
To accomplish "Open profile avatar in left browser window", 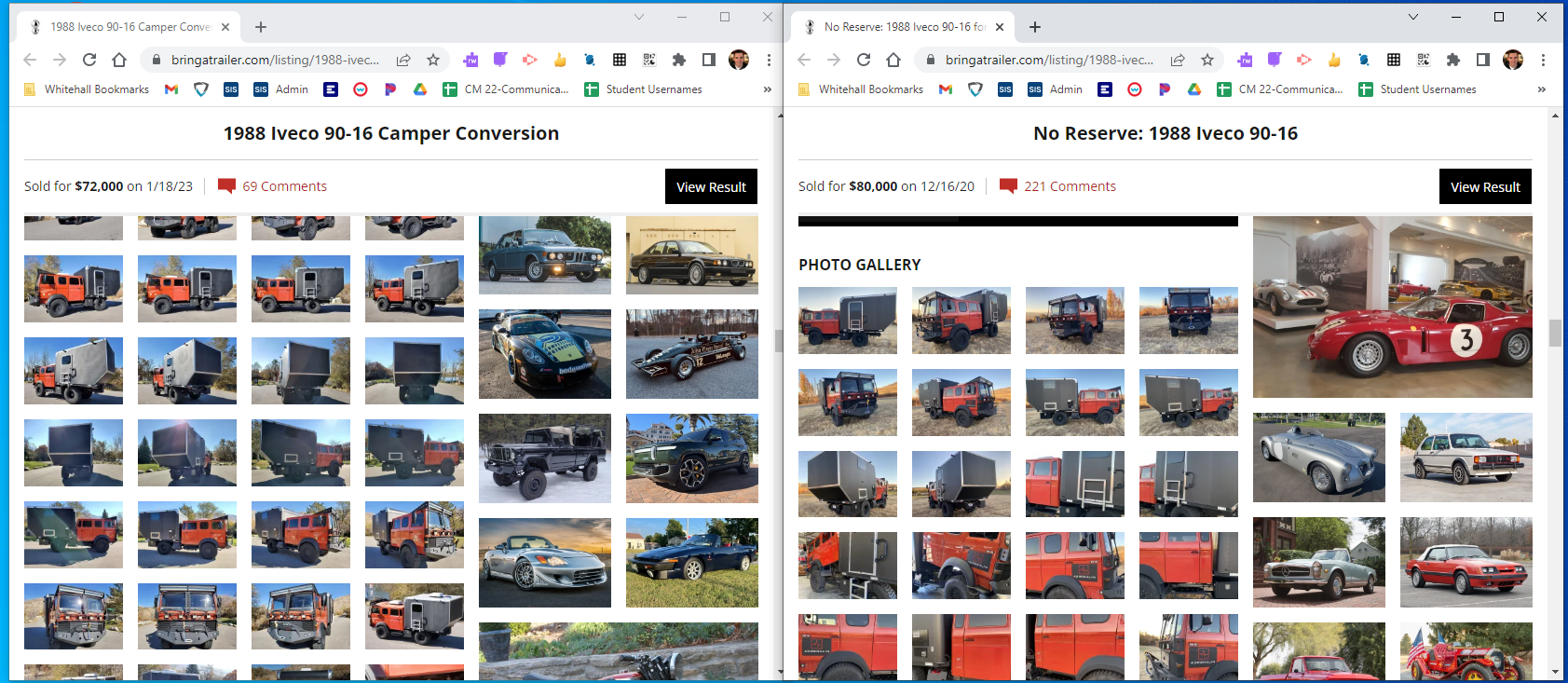I will click(739, 60).
